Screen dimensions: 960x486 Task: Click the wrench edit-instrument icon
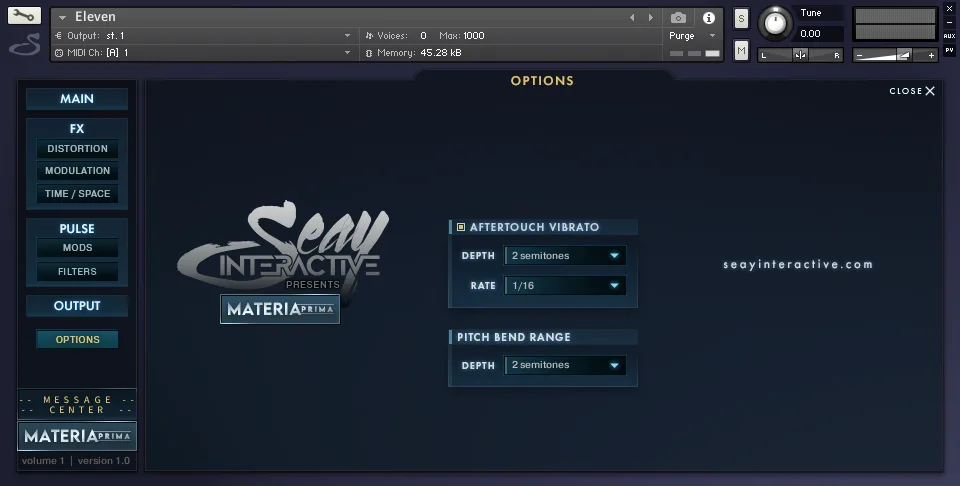[24, 16]
